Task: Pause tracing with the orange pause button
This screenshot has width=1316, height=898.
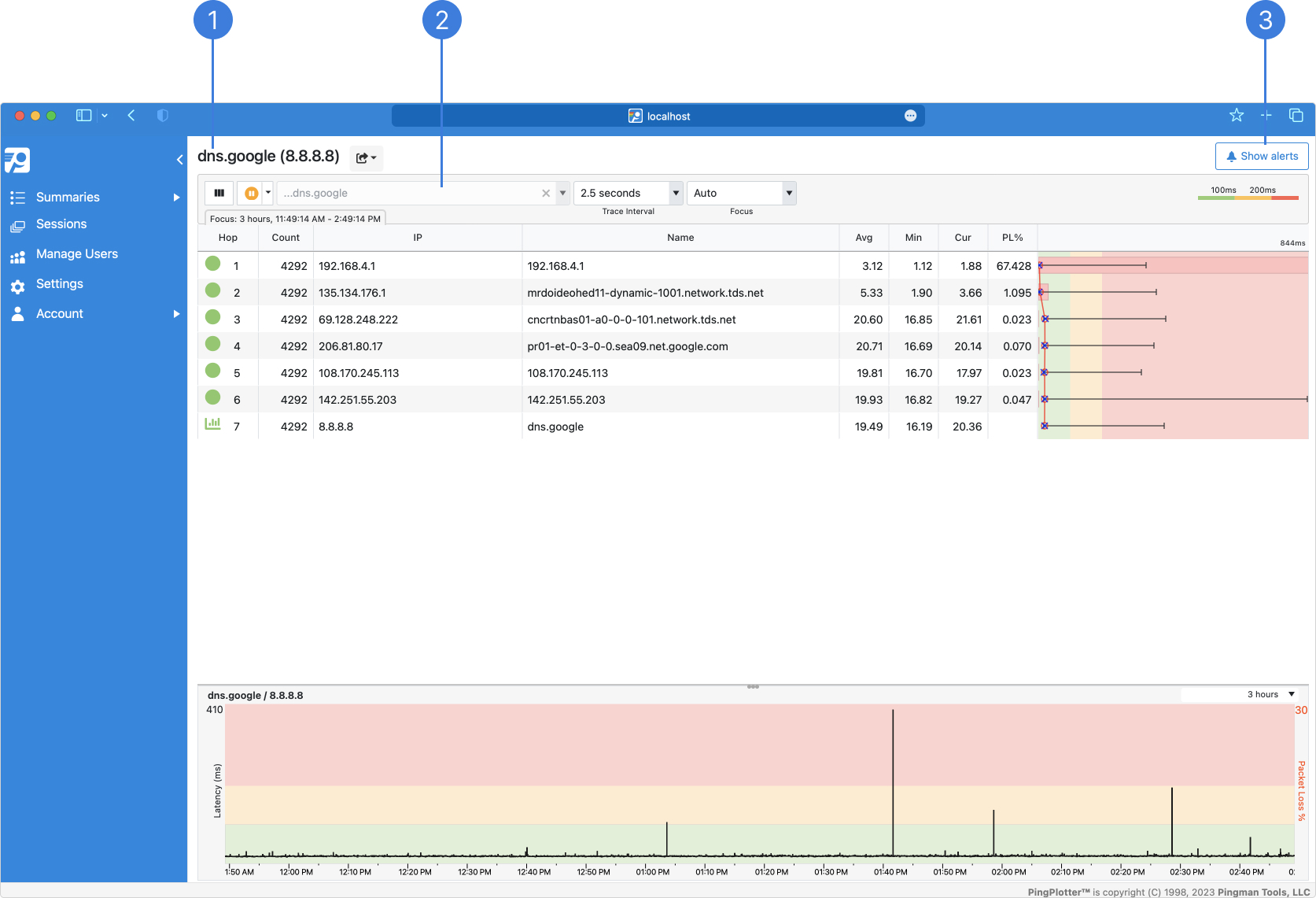Action: [250, 192]
